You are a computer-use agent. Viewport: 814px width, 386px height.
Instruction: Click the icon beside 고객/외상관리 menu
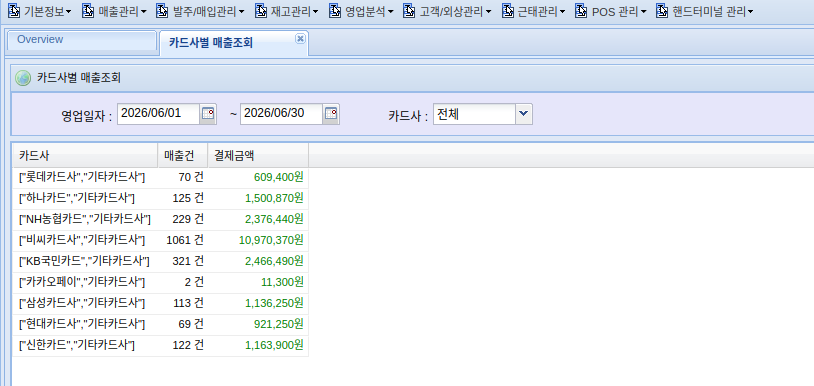click(410, 11)
